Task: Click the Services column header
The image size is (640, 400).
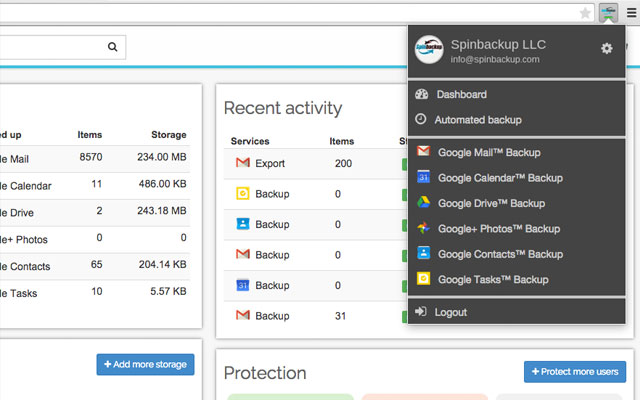Action: point(250,141)
